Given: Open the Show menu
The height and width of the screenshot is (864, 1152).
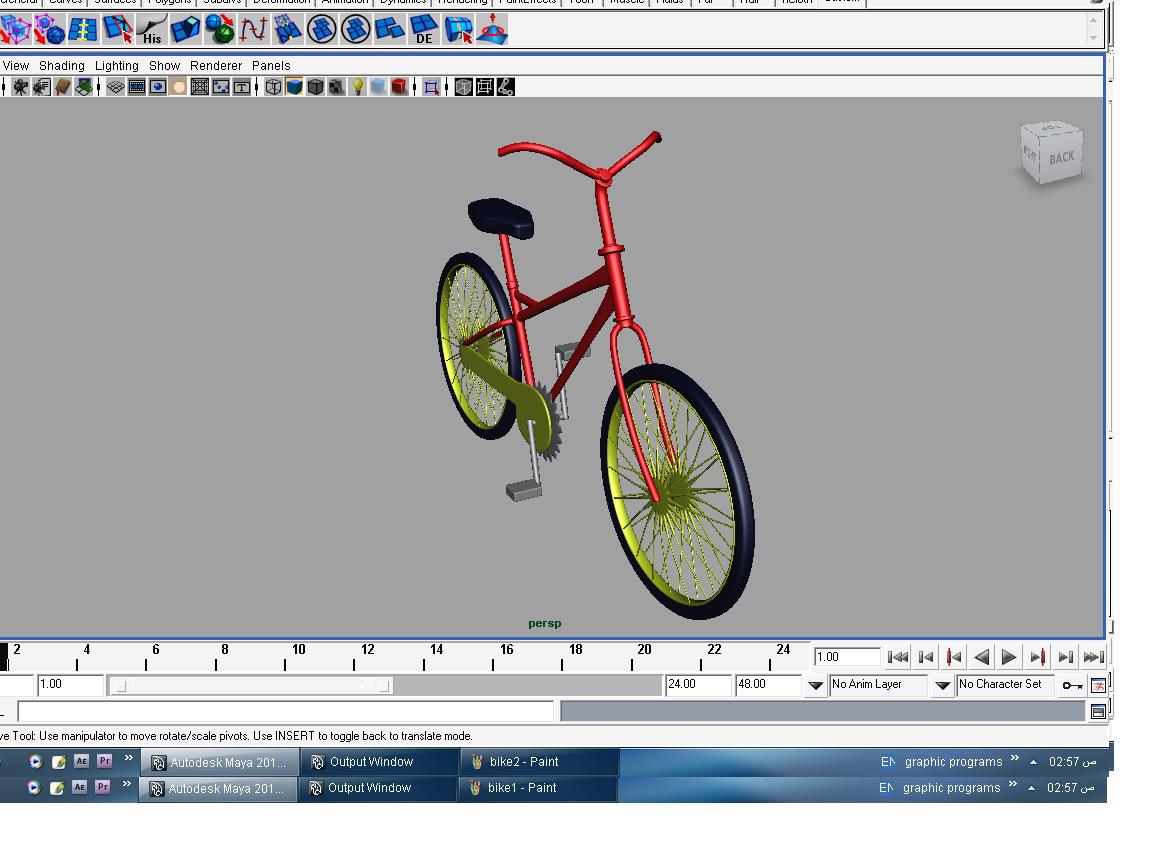Looking at the screenshot, I should tap(165, 65).
